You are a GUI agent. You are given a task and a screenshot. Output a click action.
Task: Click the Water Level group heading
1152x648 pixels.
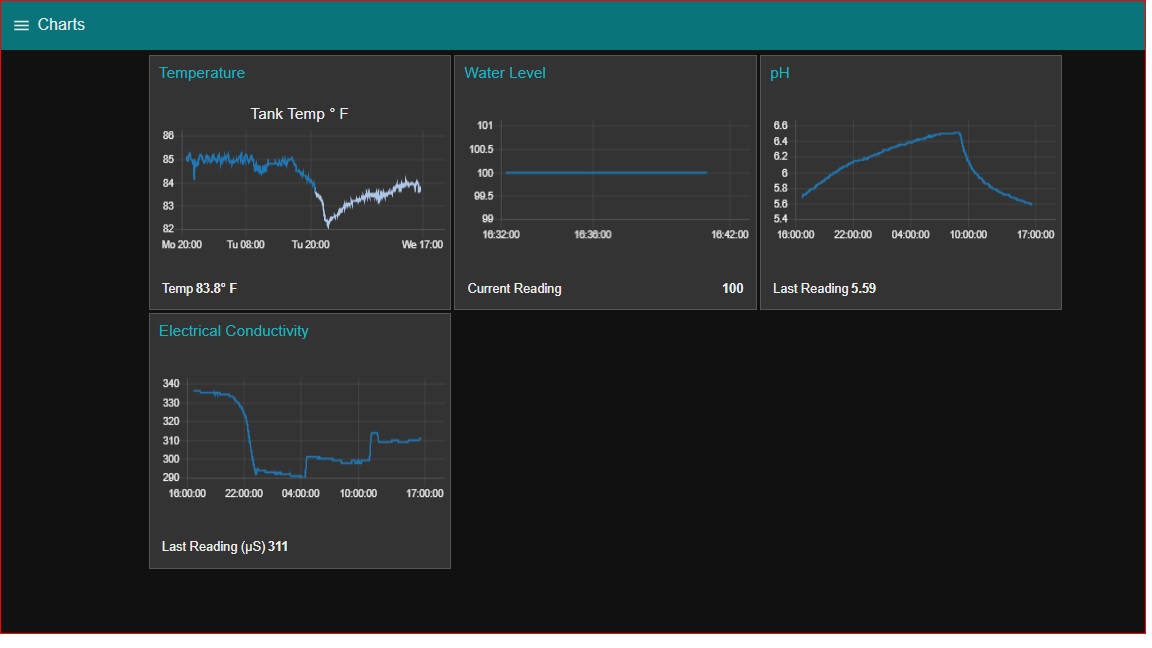tap(505, 73)
